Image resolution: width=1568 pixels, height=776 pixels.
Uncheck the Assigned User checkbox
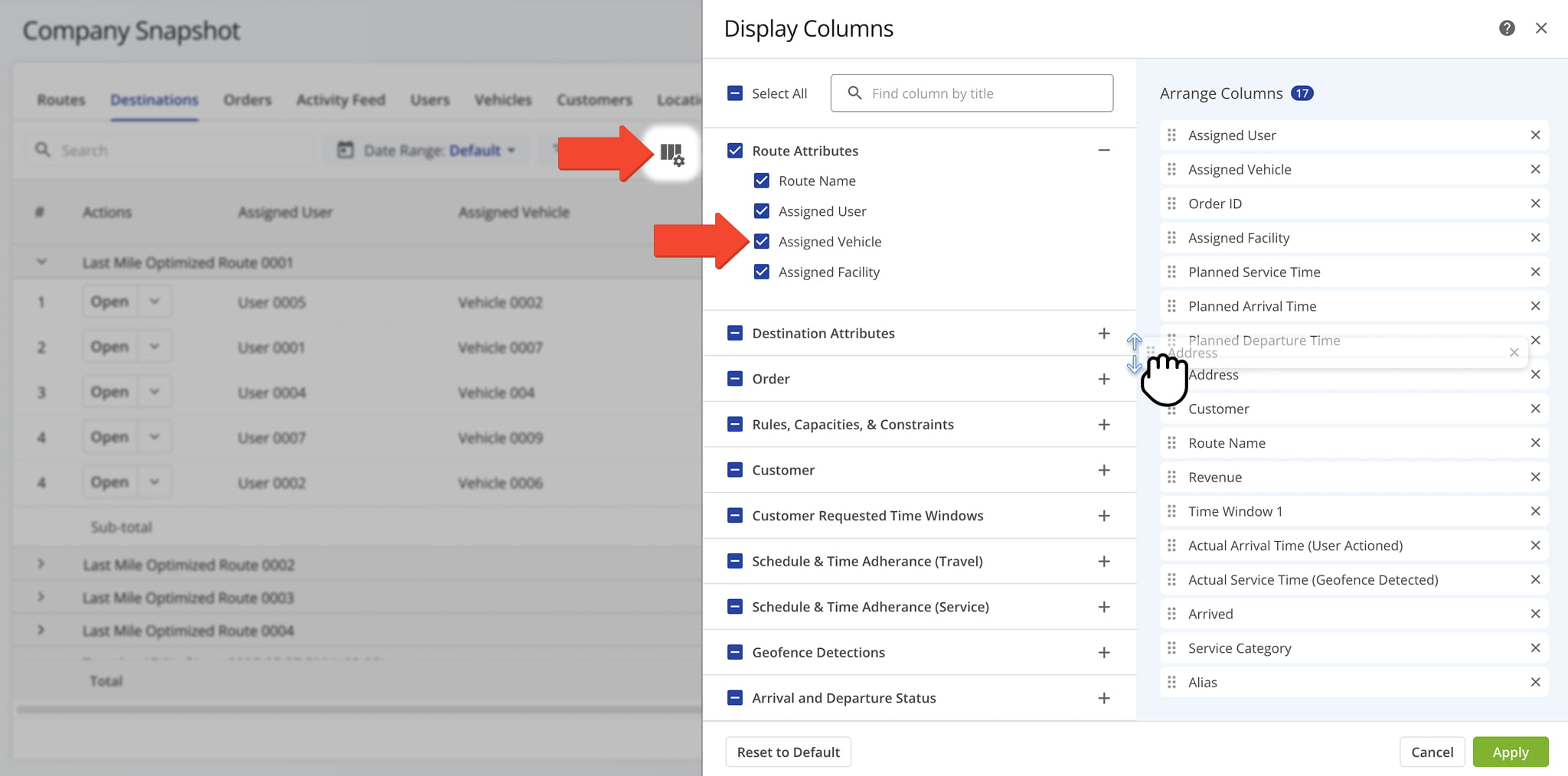[x=761, y=211]
